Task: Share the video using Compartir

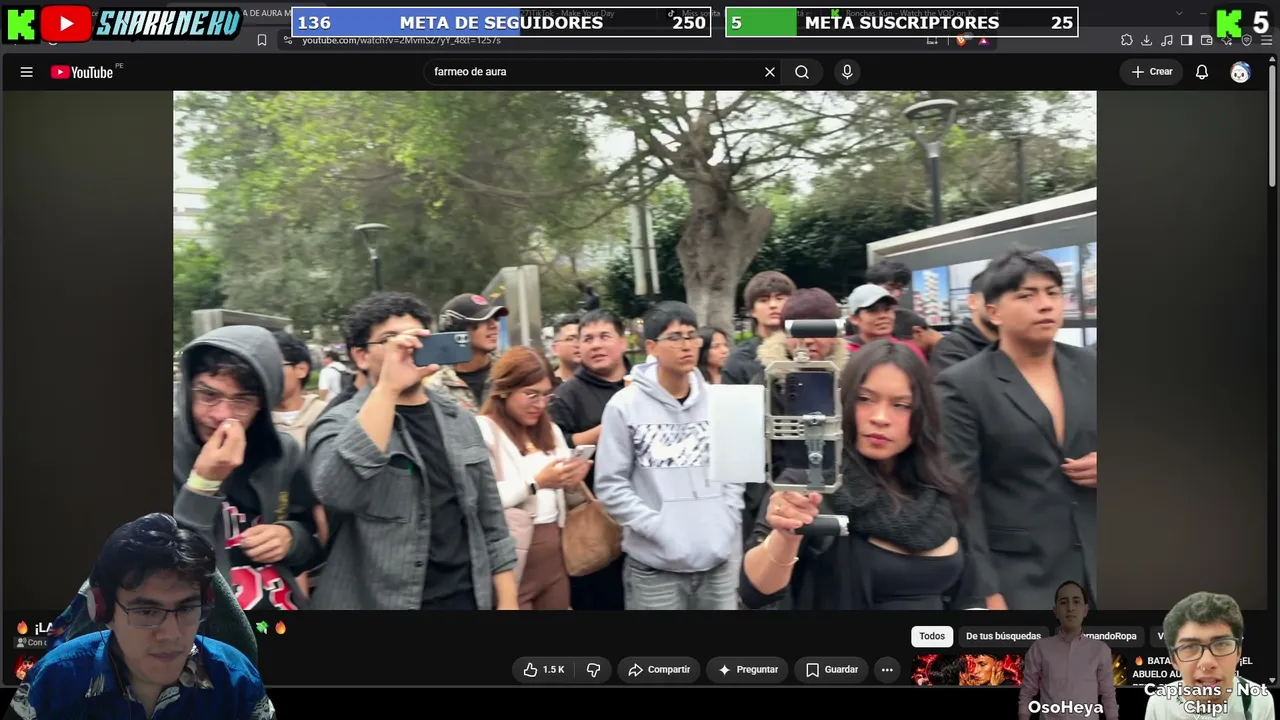Action: pyautogui.click(x=659, y=670)
